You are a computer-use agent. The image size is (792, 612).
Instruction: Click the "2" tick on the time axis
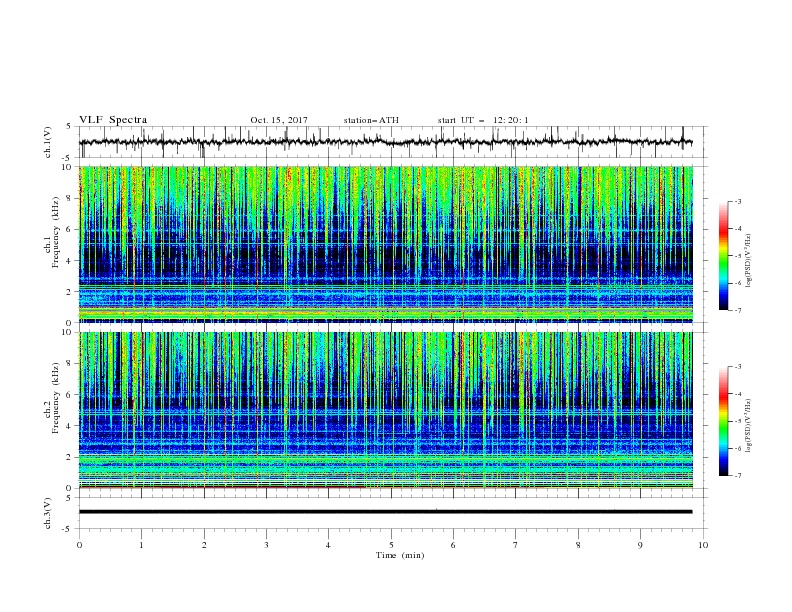click(204, 545)
